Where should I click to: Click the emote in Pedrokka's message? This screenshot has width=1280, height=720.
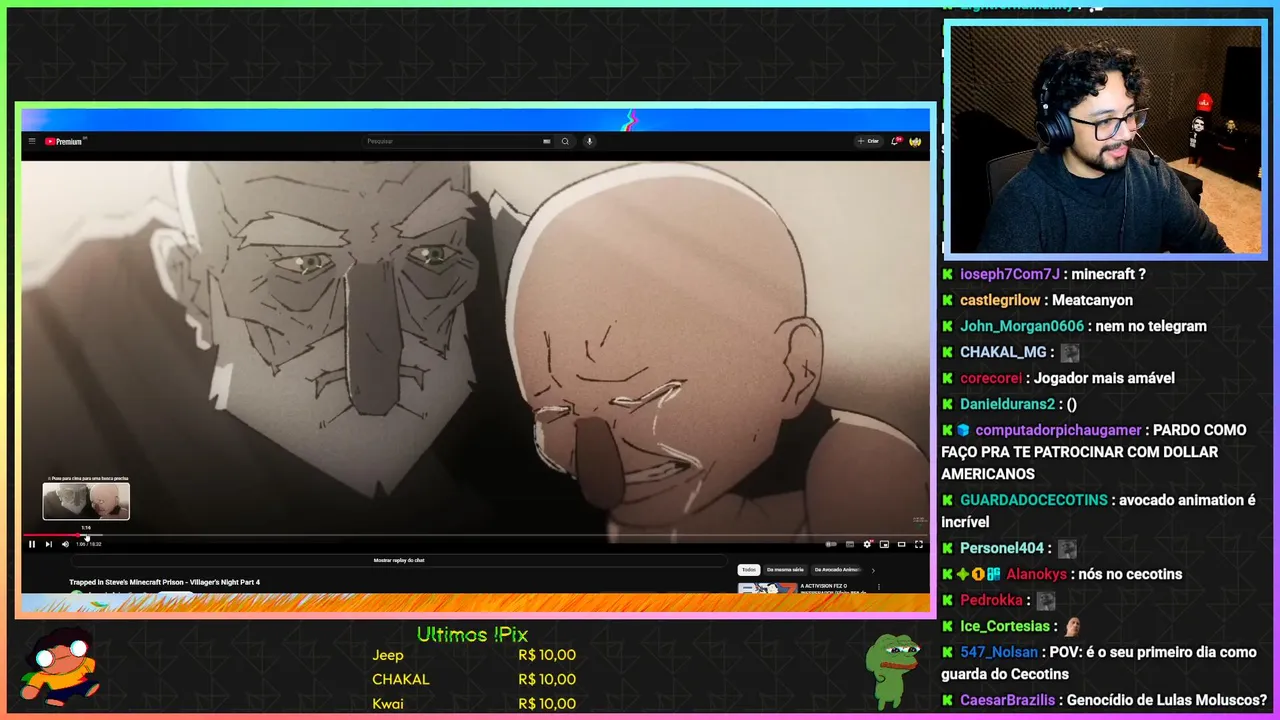pyautogui.click(x=1046, y=600)
